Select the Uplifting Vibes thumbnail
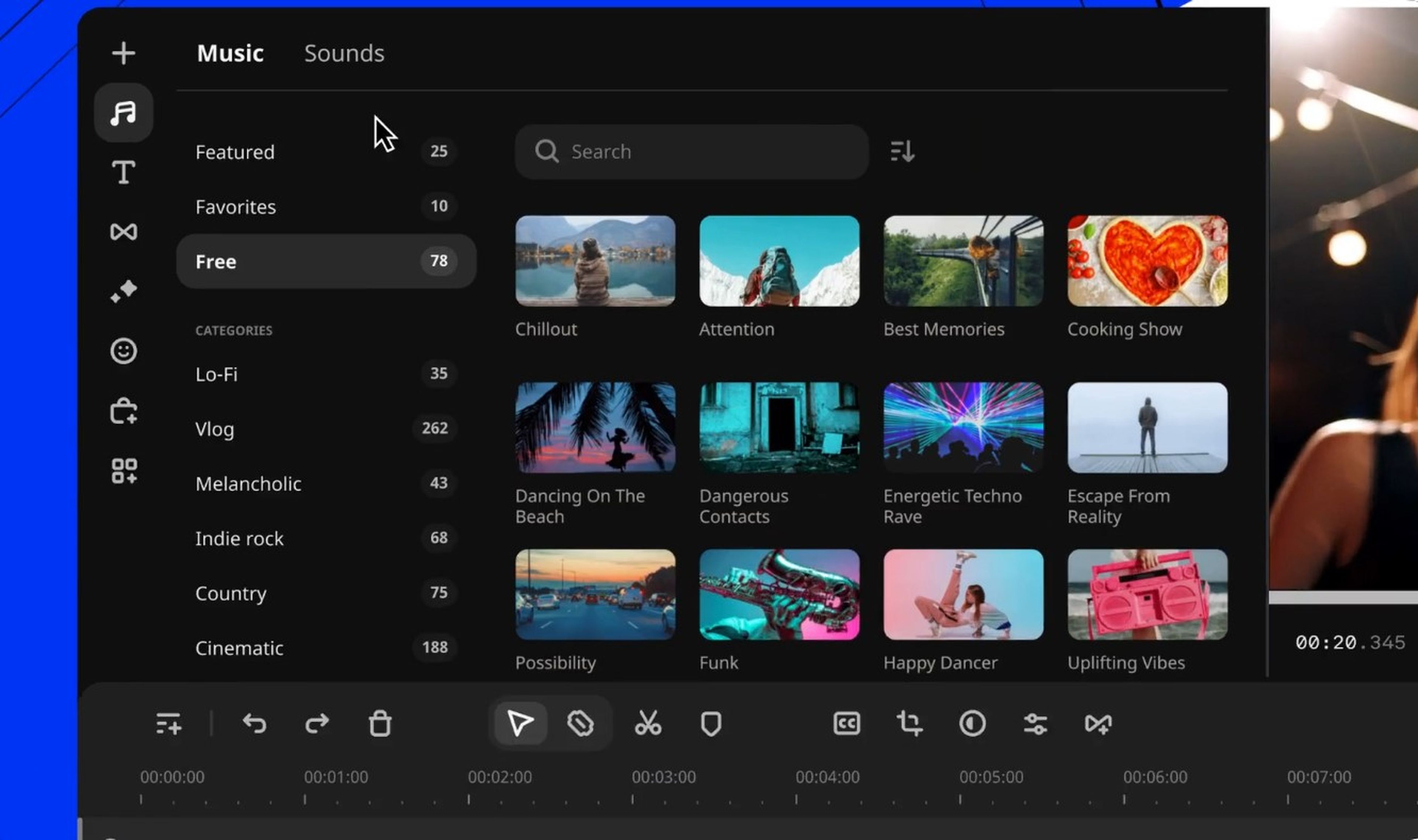 (x=1147, y=594)
